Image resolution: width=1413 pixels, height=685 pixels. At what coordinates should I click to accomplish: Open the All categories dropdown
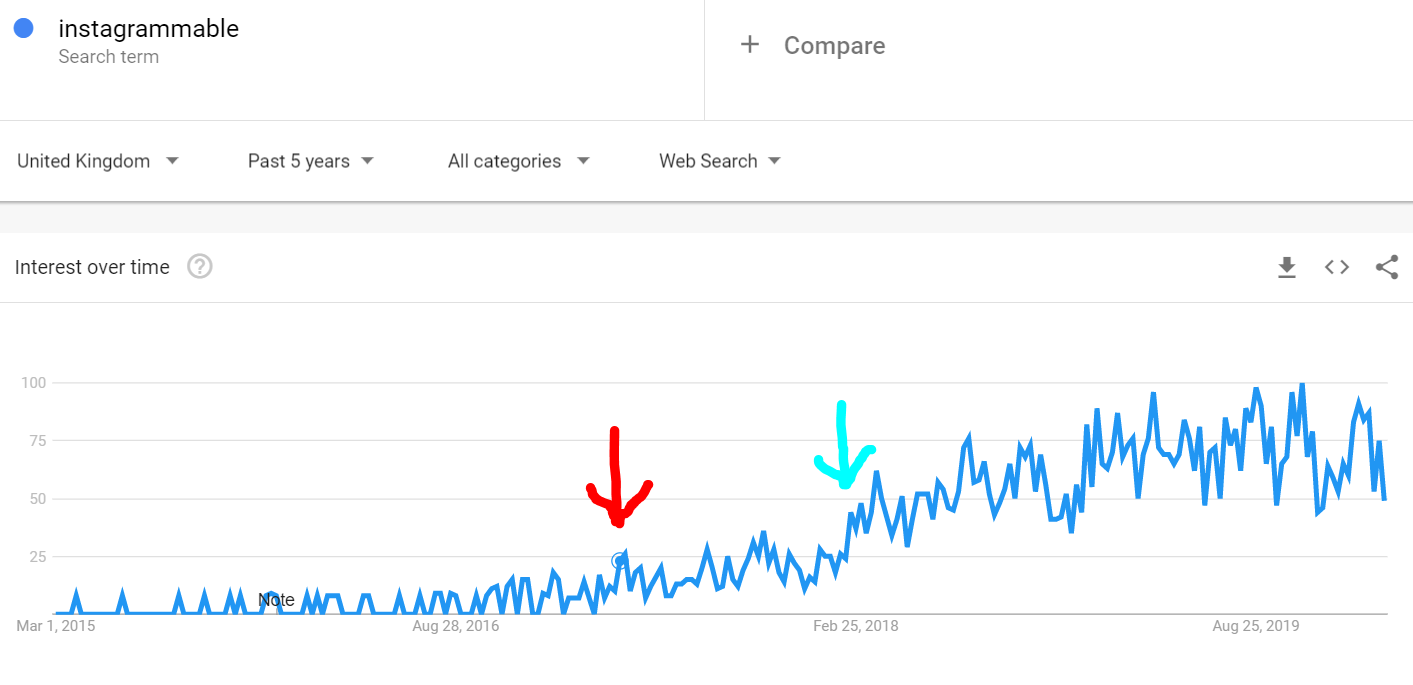click(519, 161)
